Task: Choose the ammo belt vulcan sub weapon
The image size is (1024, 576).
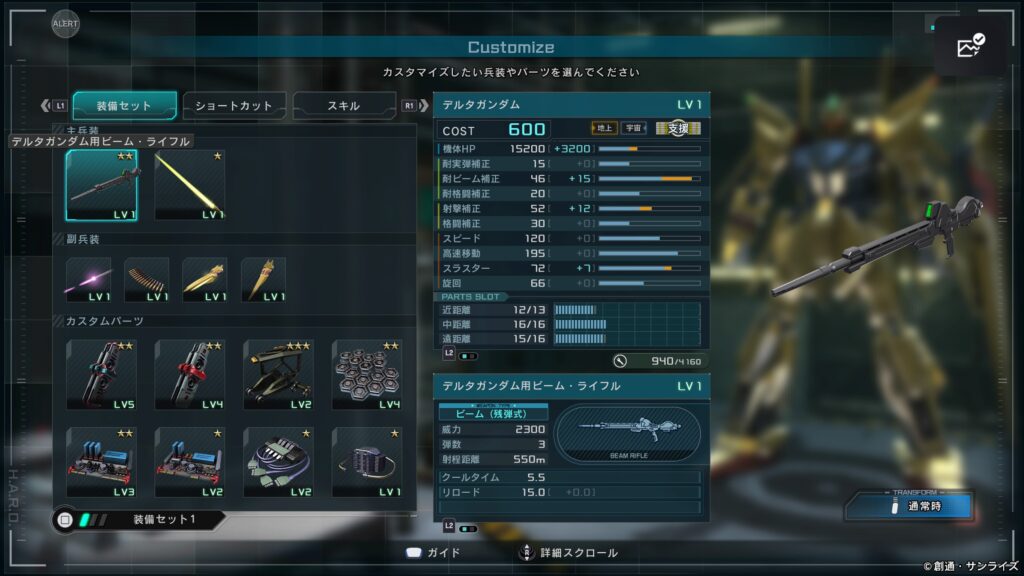Action: (x=147, y=280)
